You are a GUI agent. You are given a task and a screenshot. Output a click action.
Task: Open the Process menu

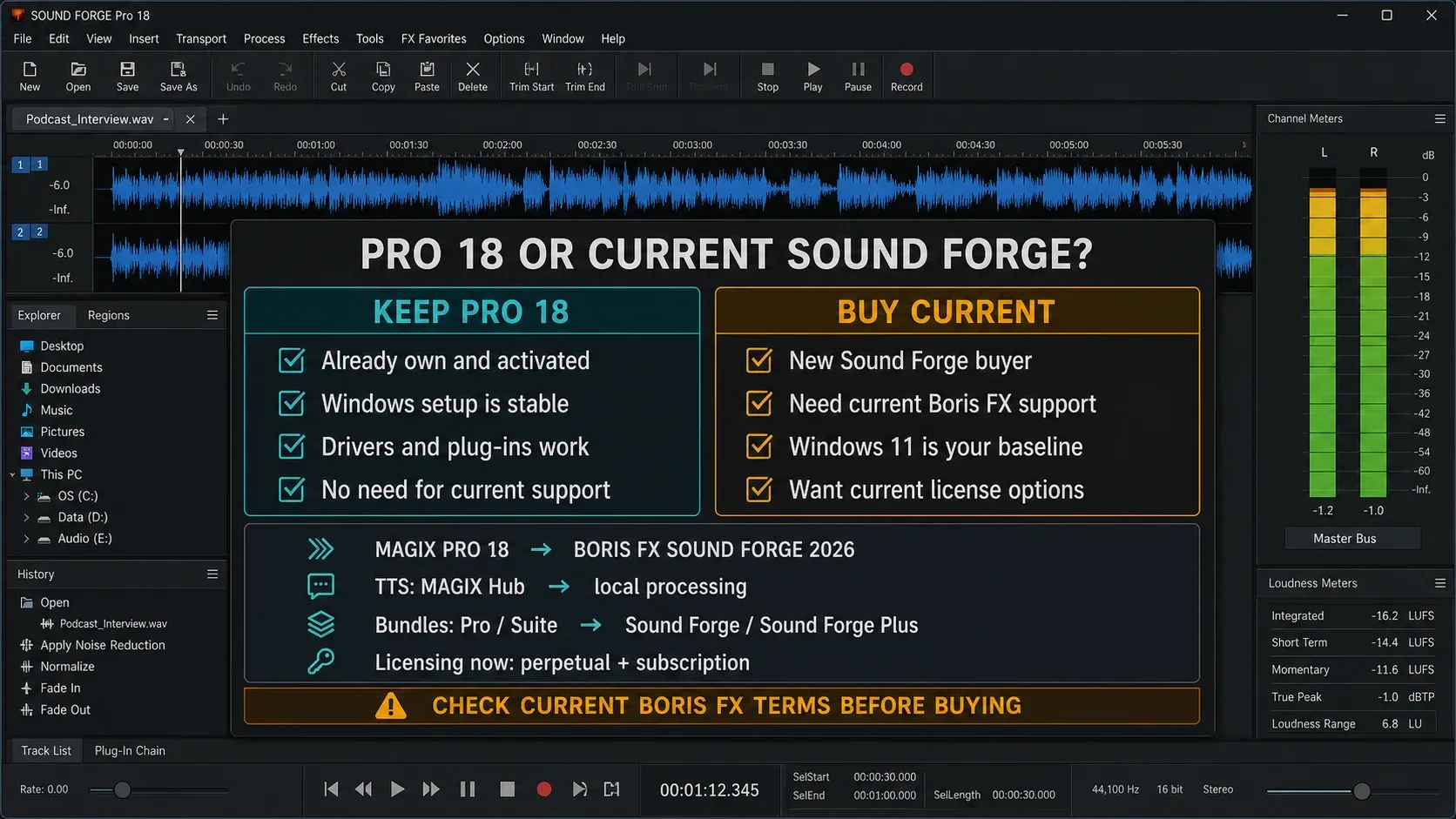pyautogui.click(x=264, y=39)
